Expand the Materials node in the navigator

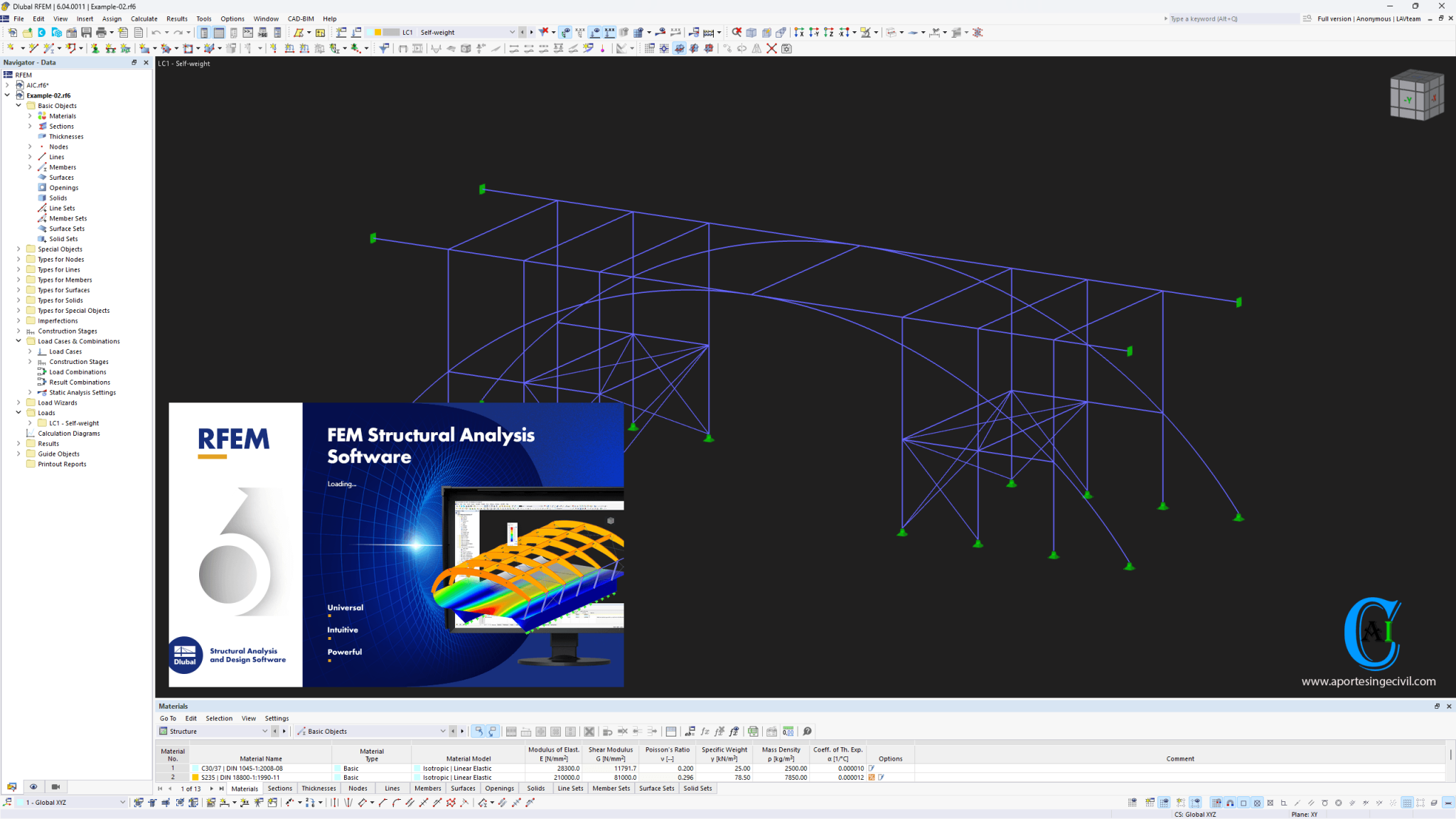pyautogui.click(x=30, y=116)
